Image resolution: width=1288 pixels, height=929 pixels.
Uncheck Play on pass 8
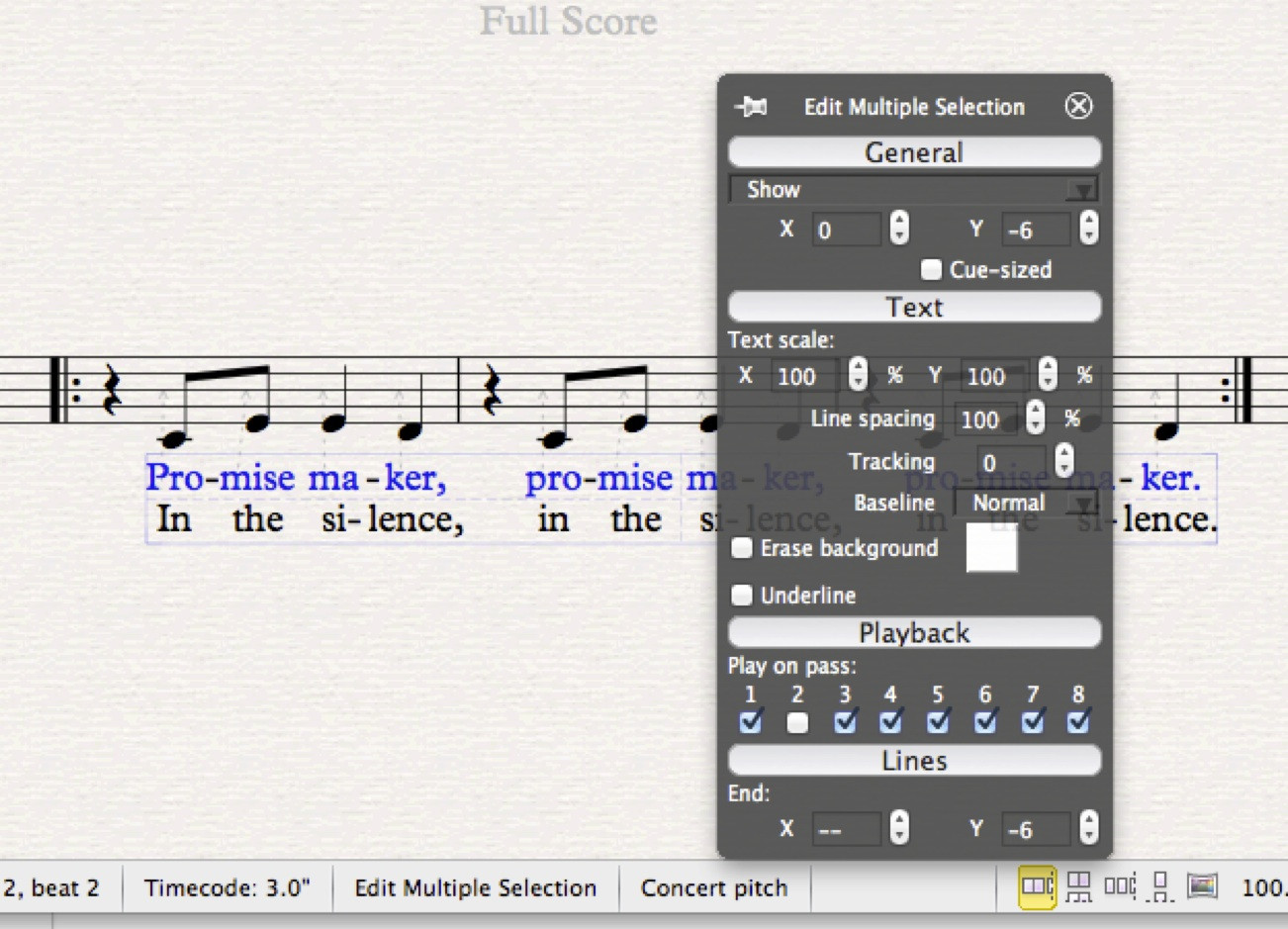tap(1078, 722)
